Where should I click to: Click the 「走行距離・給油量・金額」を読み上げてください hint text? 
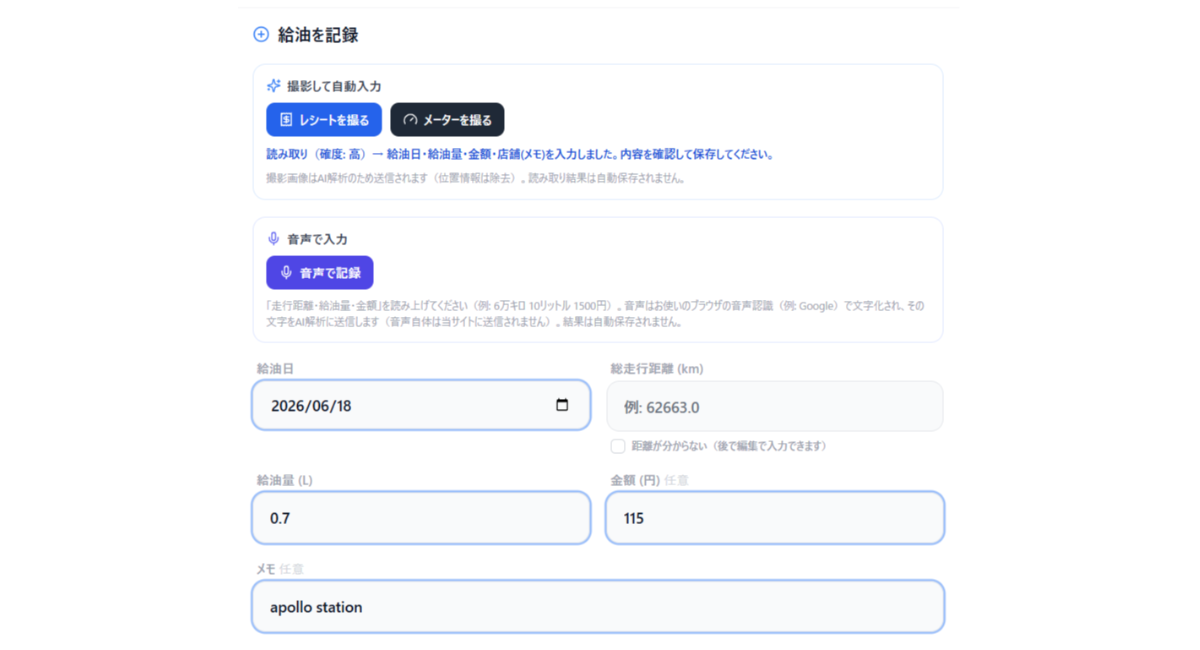tap(595, 314)
